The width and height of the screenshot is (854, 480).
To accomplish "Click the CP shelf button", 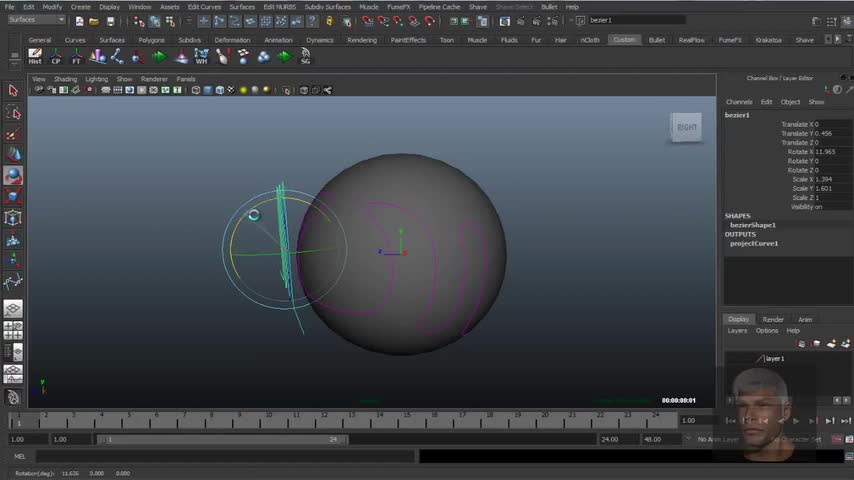I will click(x=56, y=57).
